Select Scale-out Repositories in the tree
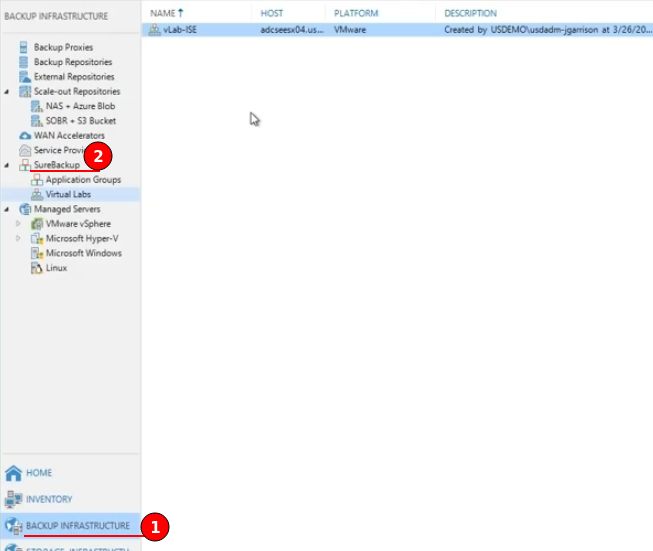Screen dimensions: 653x551 pos(77,91)
